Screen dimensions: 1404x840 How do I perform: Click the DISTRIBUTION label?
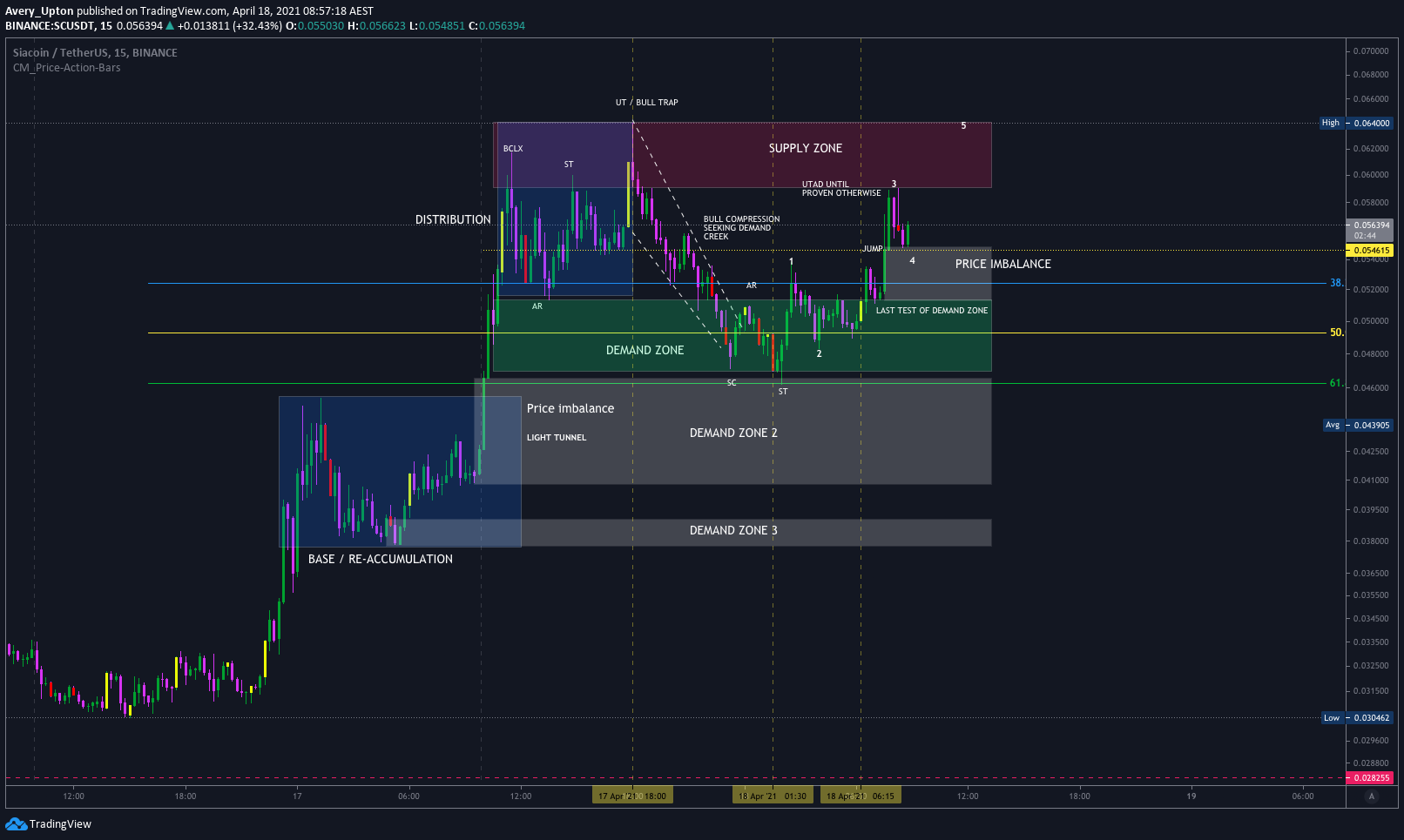(453, 219)
